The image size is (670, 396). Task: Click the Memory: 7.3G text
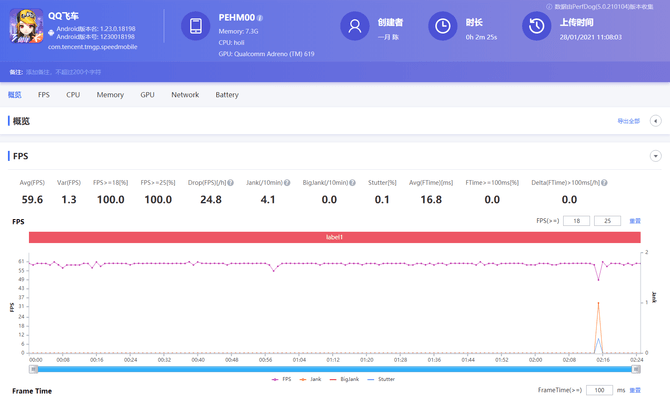tap(238, 31)
